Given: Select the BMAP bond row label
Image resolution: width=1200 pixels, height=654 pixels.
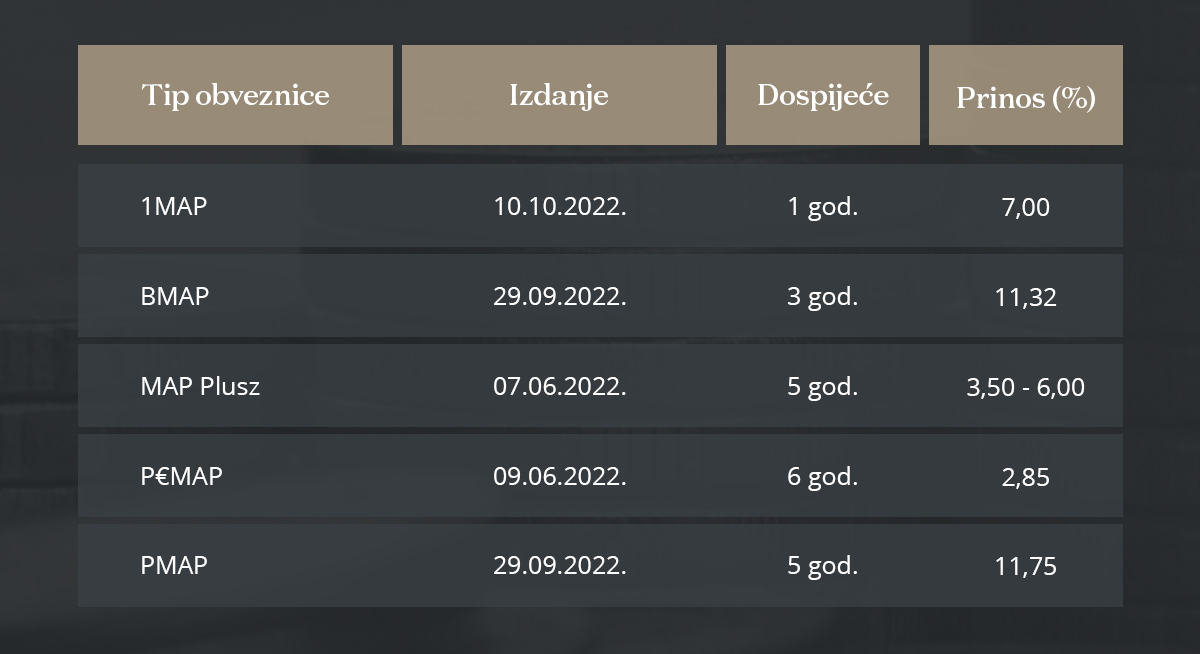Looking at the screenshot, I should pos(175,297).
